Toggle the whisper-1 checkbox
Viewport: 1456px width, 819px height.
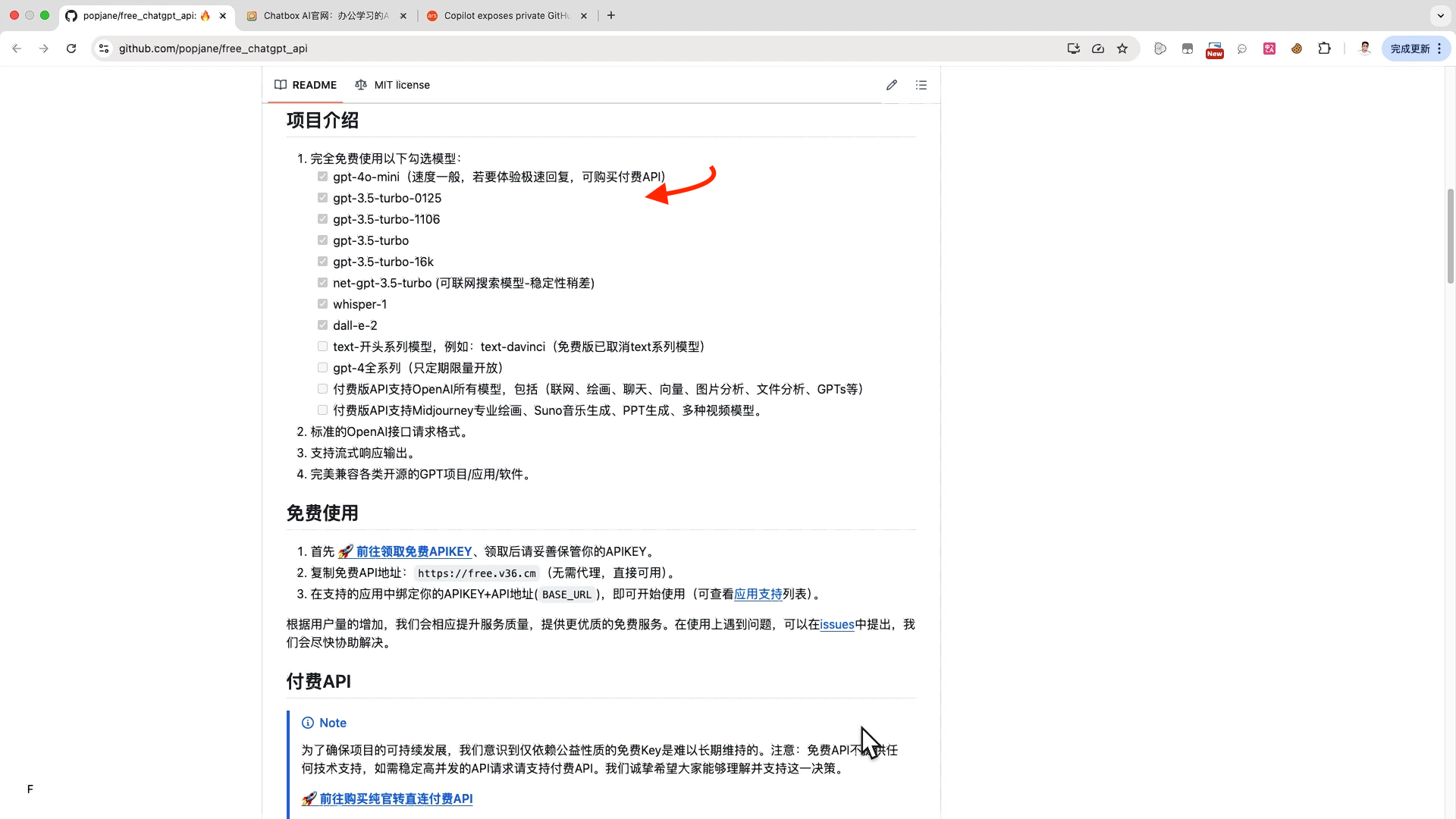(322, 304)
